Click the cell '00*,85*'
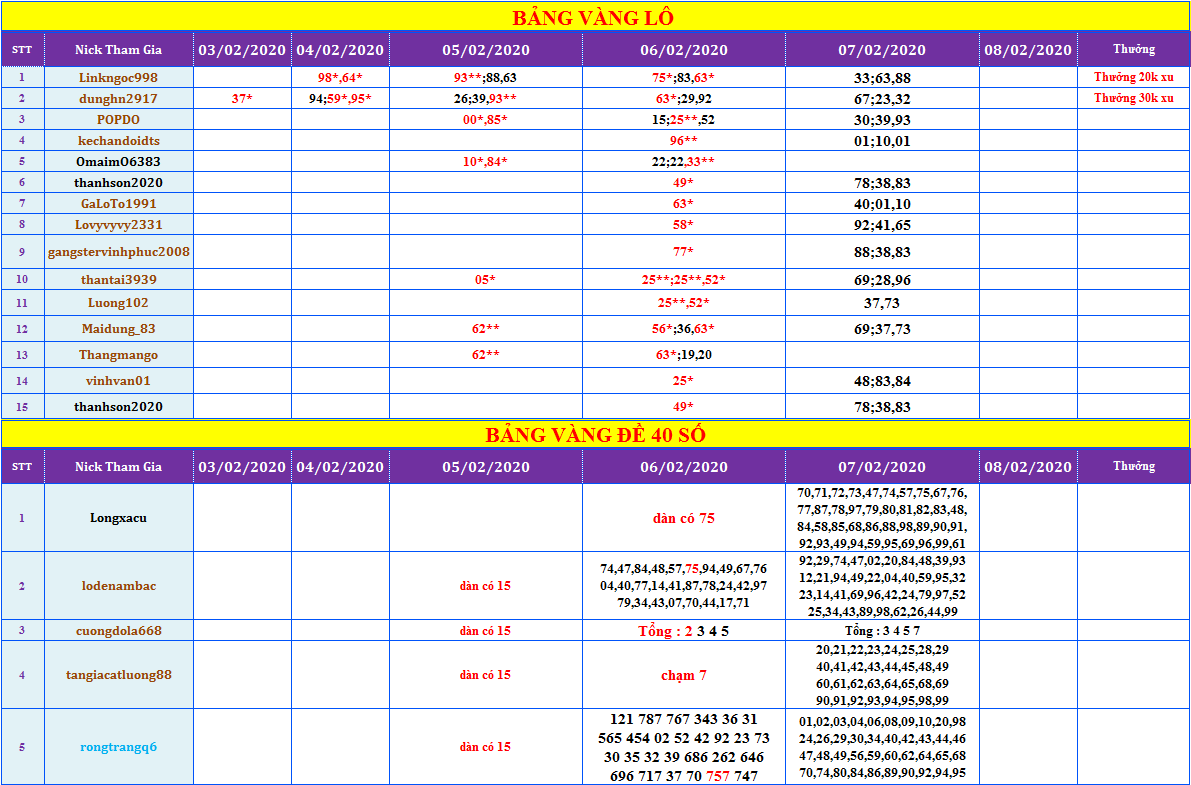This screenshot has width=1191, height=785. pos(486,119)
